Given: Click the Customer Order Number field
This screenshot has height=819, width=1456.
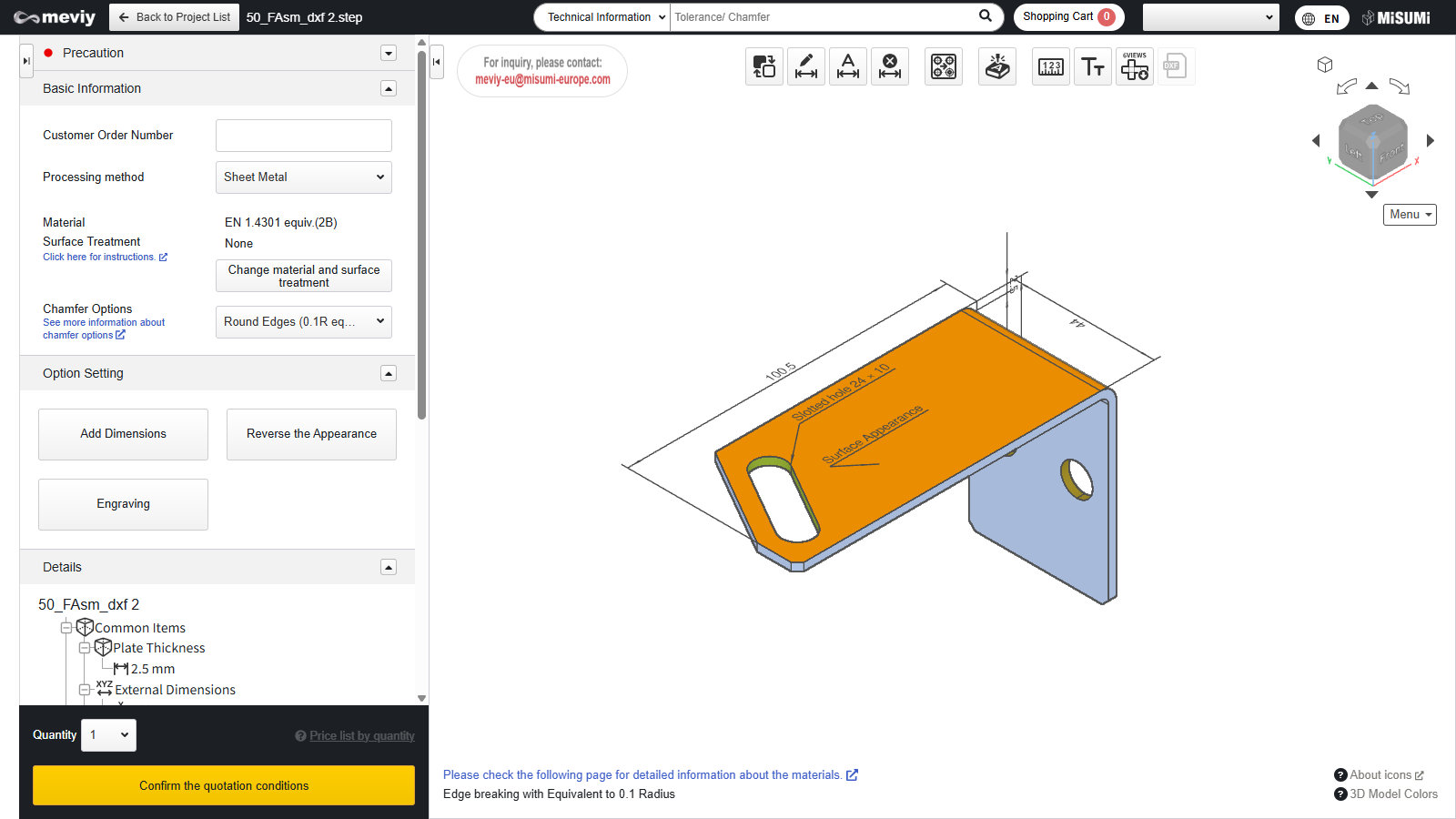Looking at the screenshot, I should [x=303, y=136].
